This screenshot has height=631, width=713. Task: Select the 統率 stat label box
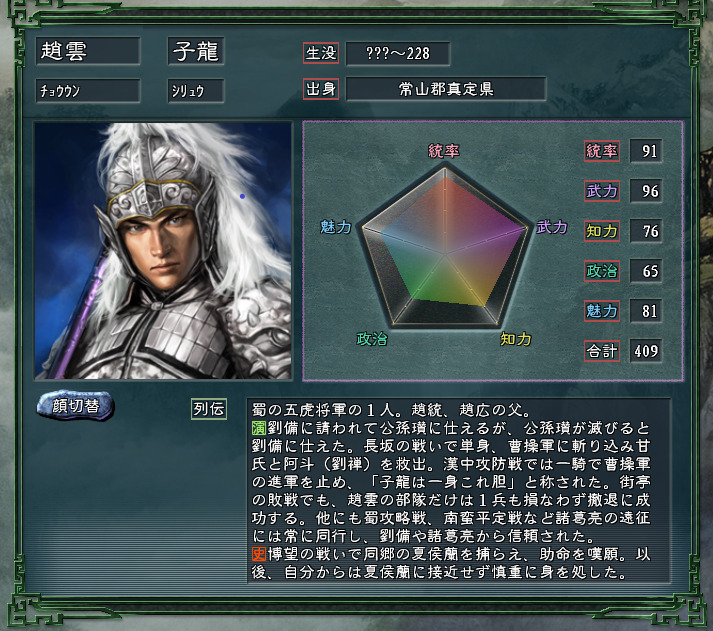point(602,151)
